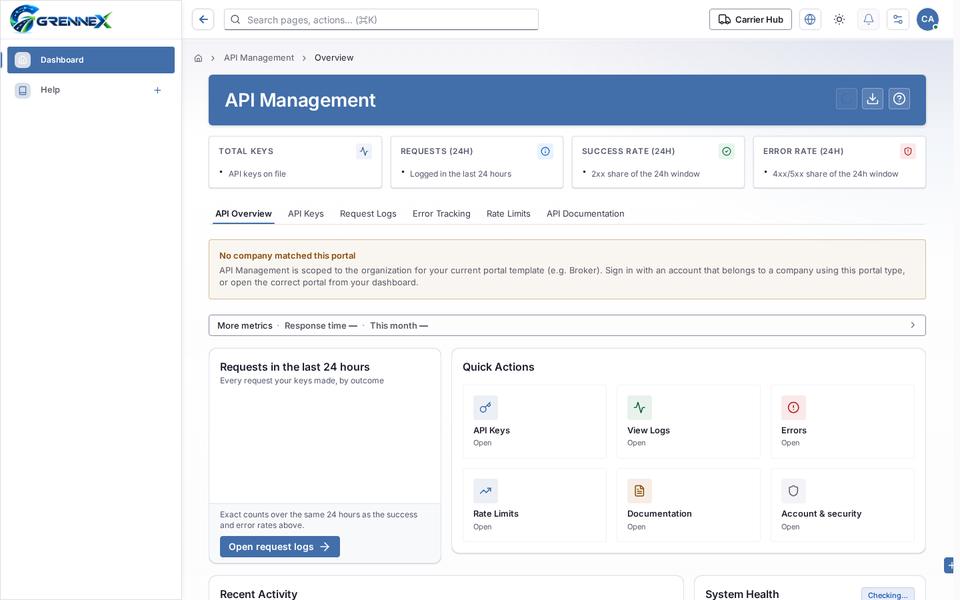Click the 'No company matched this portal' heading
The height and width of the screenshot is (600, 960).
tap(287, 255)
